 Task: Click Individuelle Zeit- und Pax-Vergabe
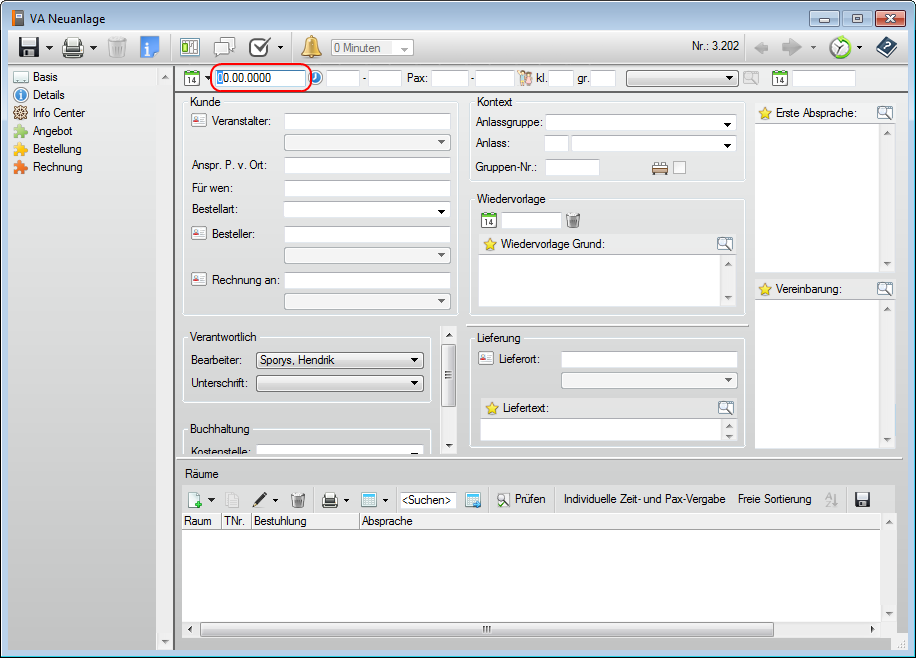point(644,499)
